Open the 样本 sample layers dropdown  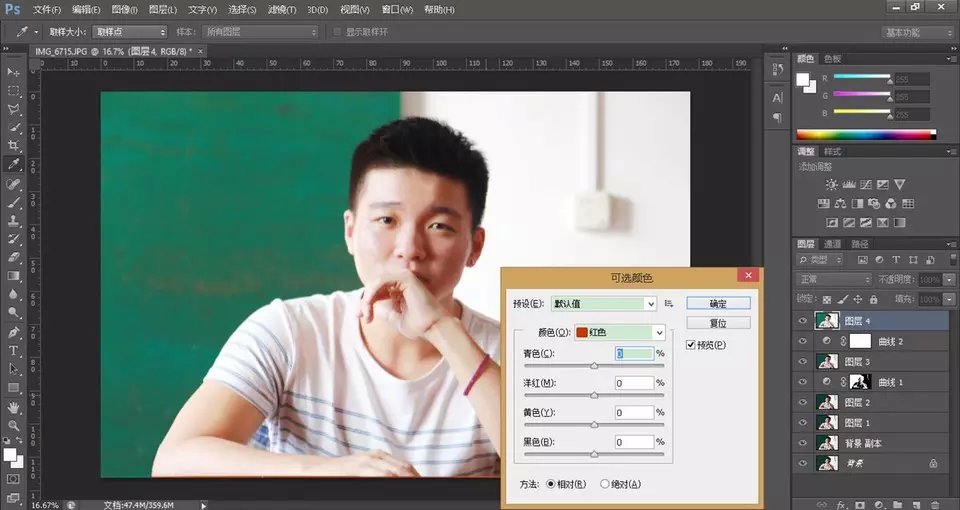click(260, 32)
